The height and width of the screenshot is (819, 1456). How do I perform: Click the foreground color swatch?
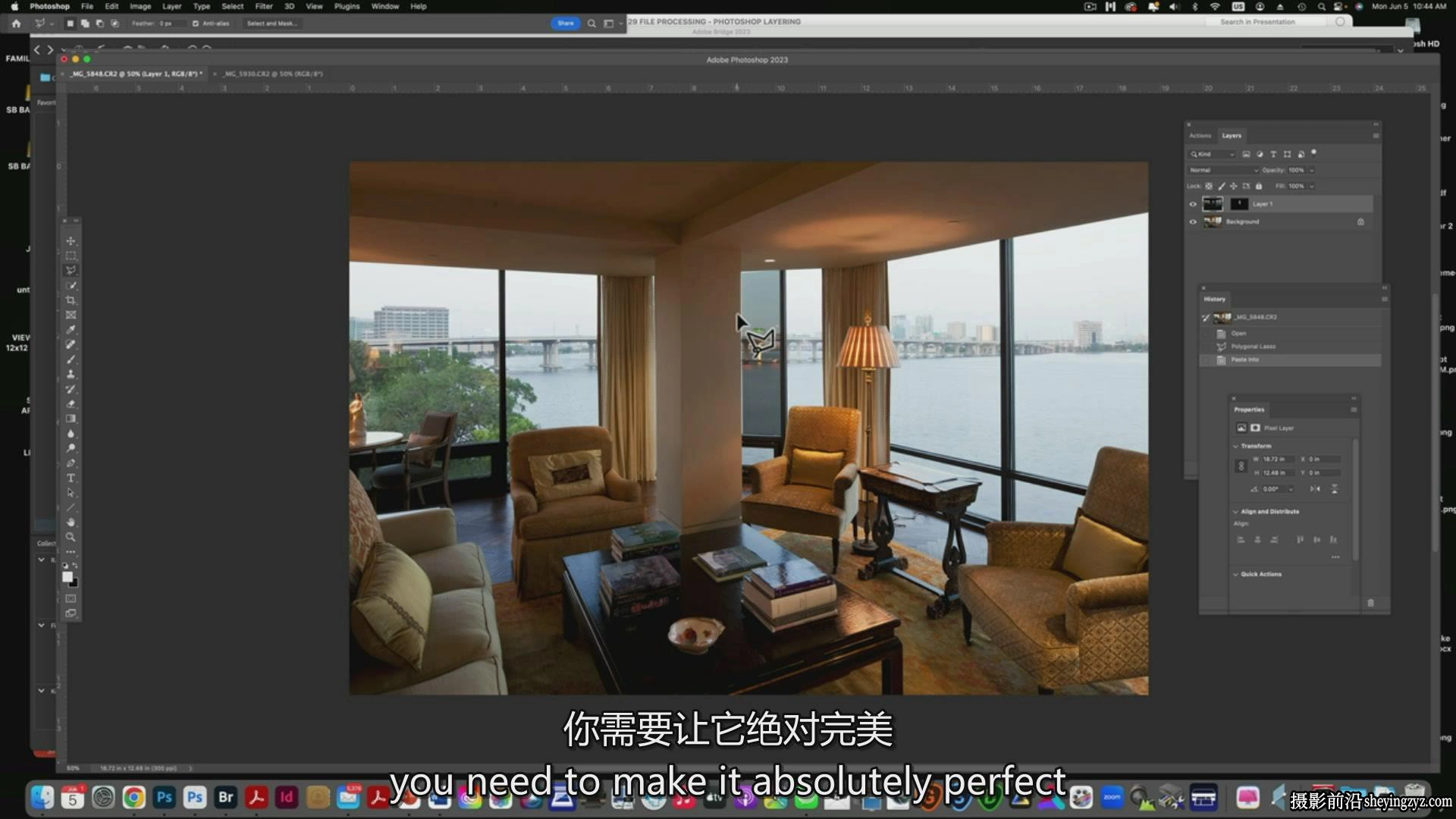67,577
